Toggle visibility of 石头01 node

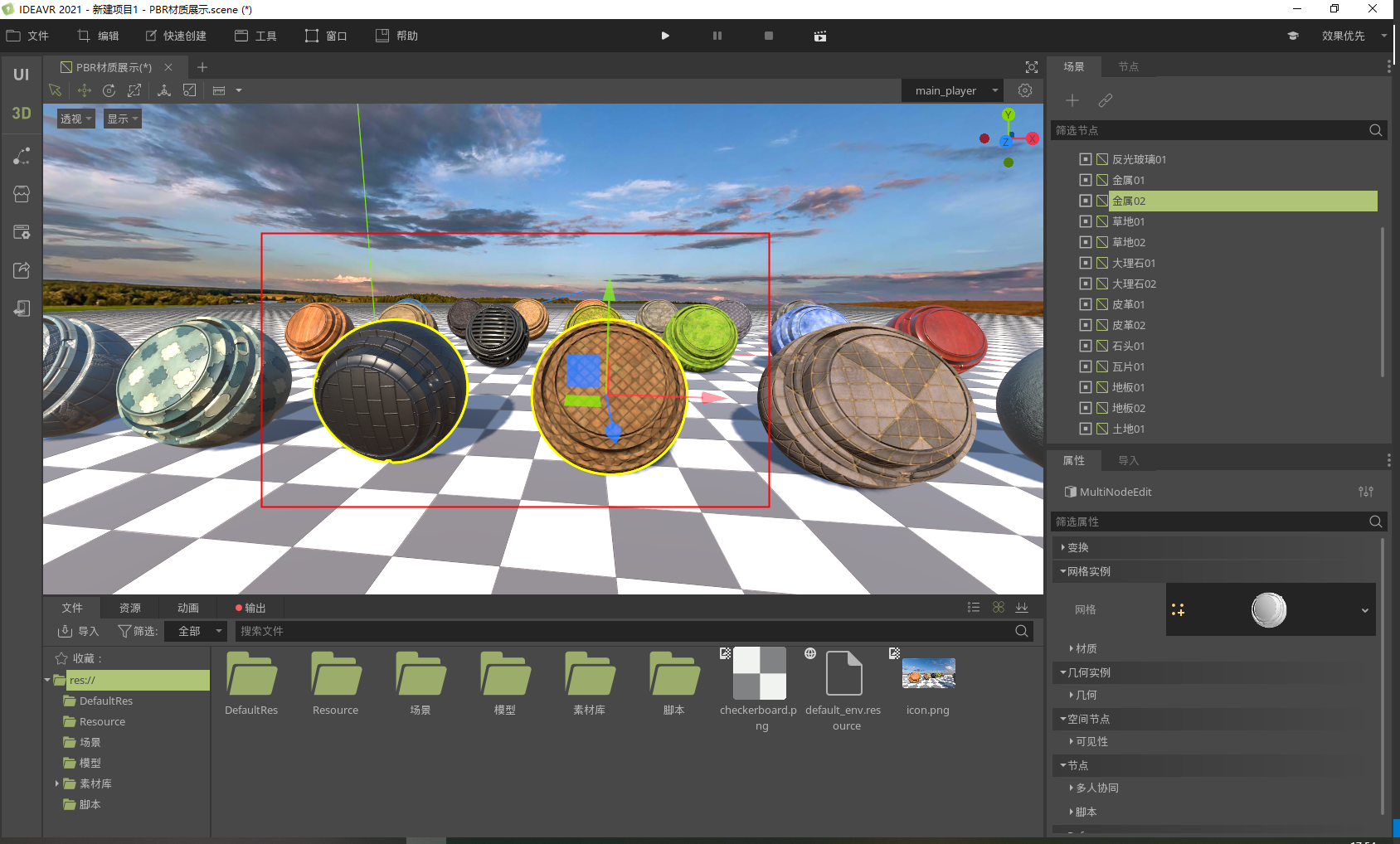tap(1086, 346)
